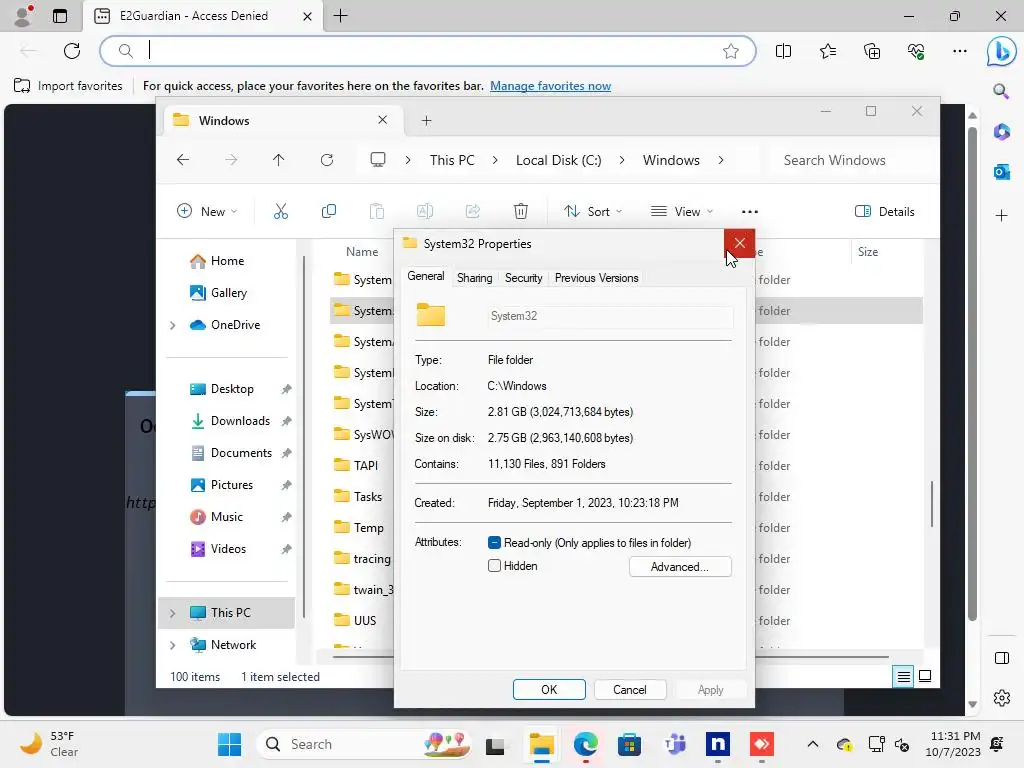Click Cancel in System32 Properties
1024x768 pixels.
[x=630, y=690]
